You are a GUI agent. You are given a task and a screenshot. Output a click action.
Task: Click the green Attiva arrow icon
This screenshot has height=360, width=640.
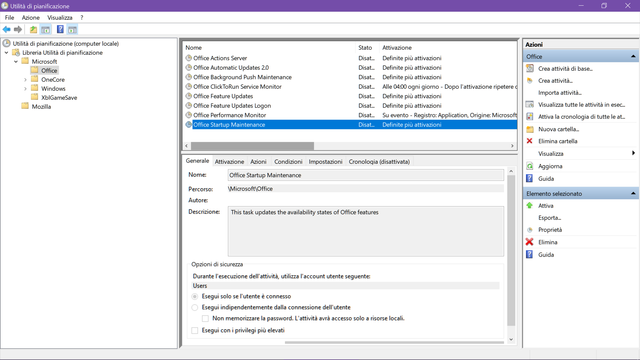click(x=530, y=205)
